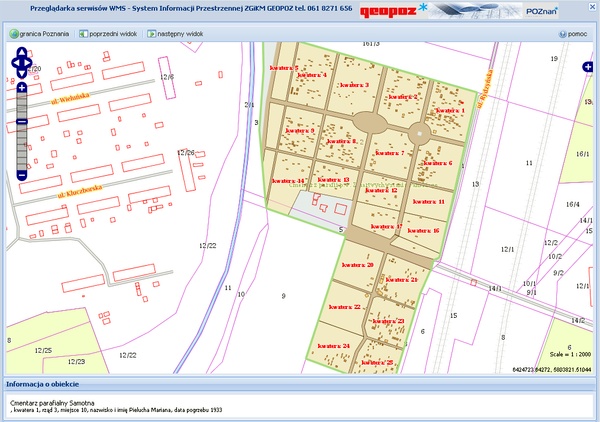Pan the map up with the north arrow
The height and width of the screenshot is (422, 600).
[x=21, y=54]
